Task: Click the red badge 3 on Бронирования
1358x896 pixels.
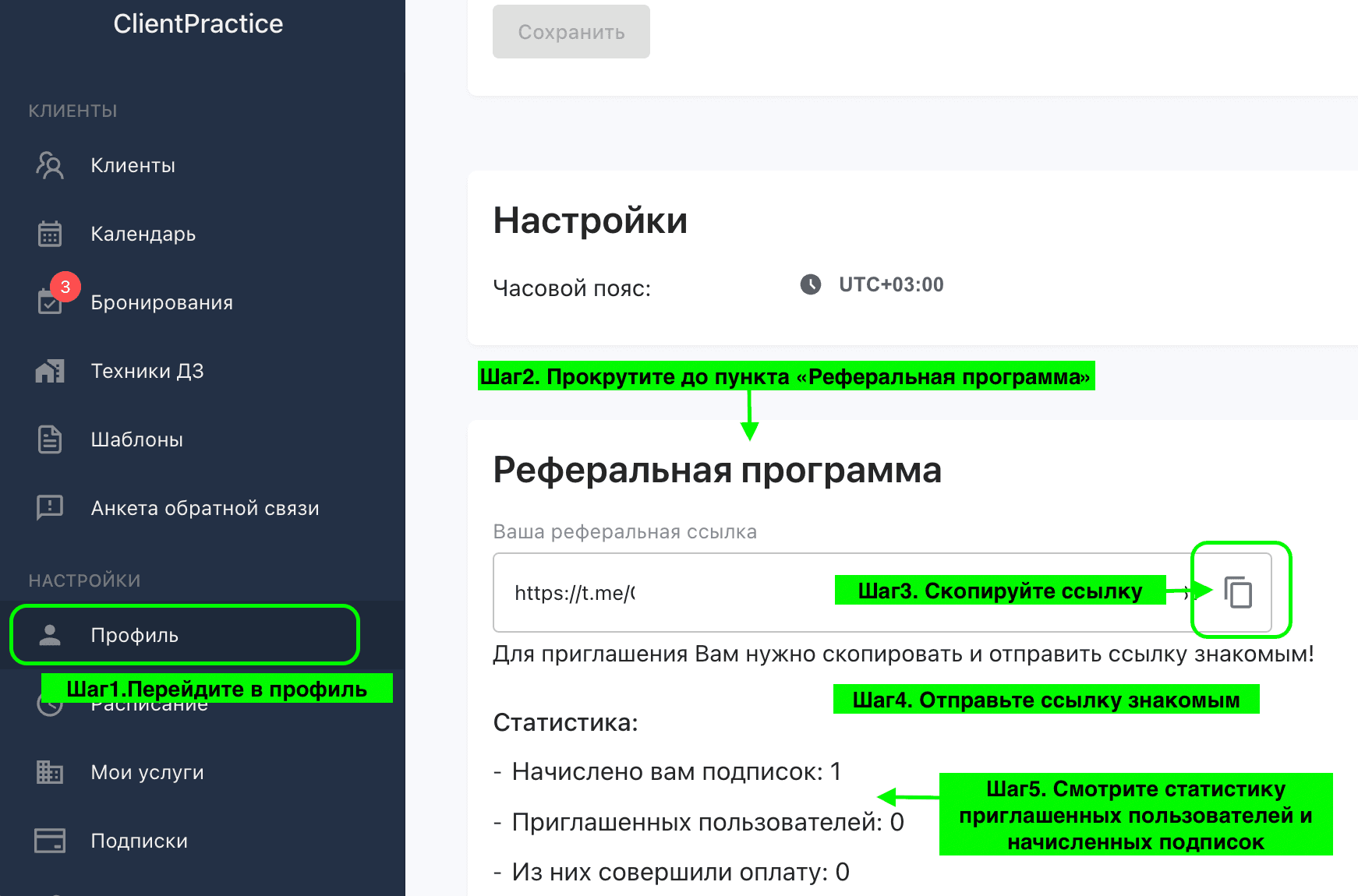Action: 65,287
